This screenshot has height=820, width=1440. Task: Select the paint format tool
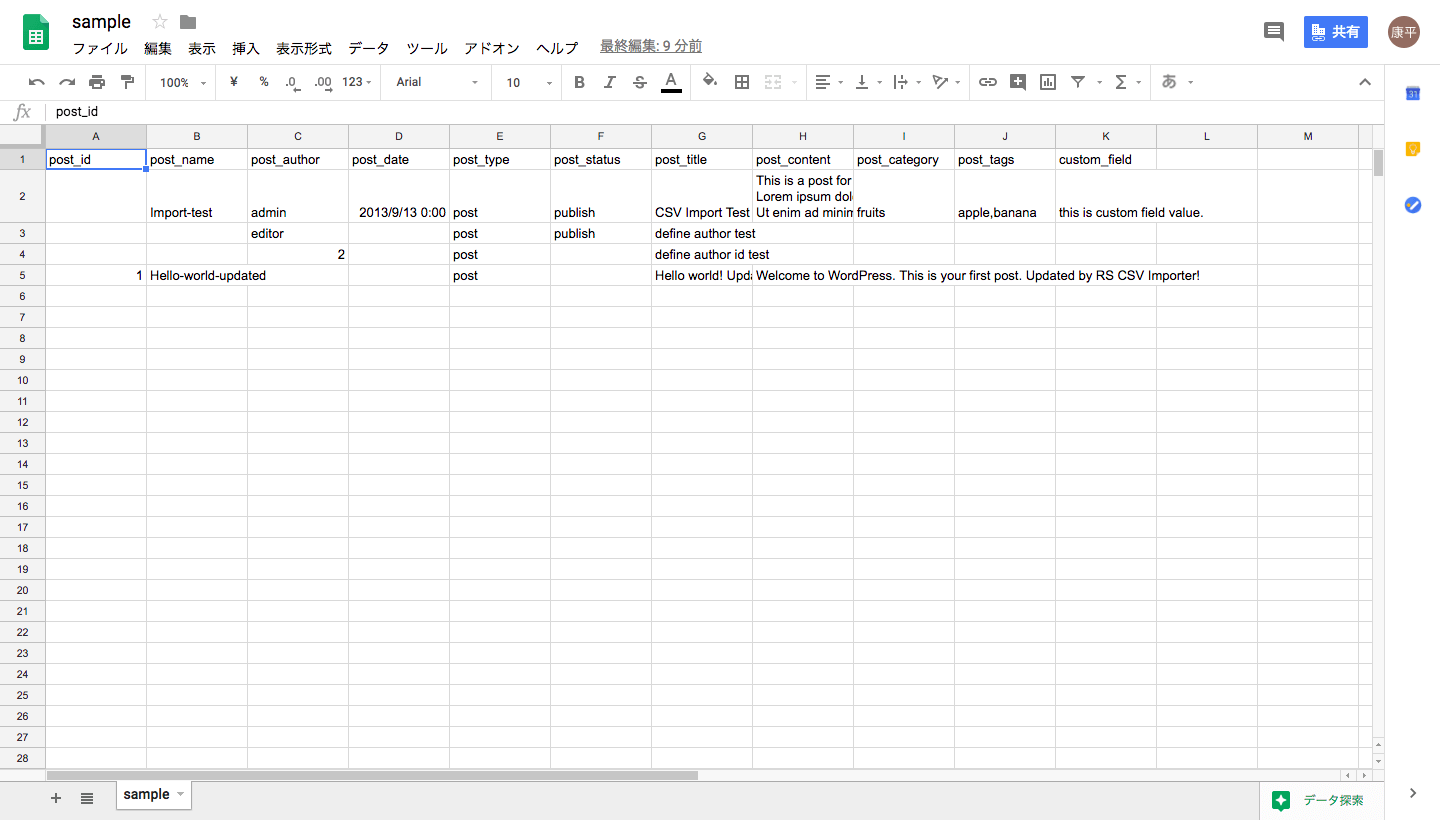tap(127, 82)
